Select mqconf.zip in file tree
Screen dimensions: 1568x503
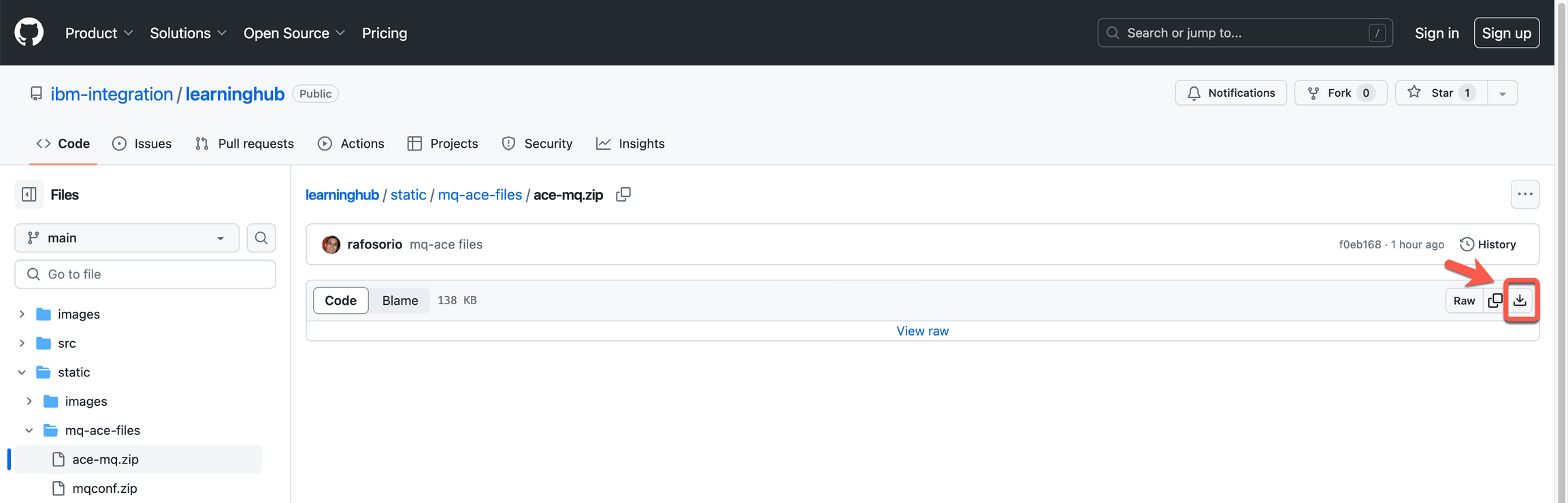[x=105, y=488]
